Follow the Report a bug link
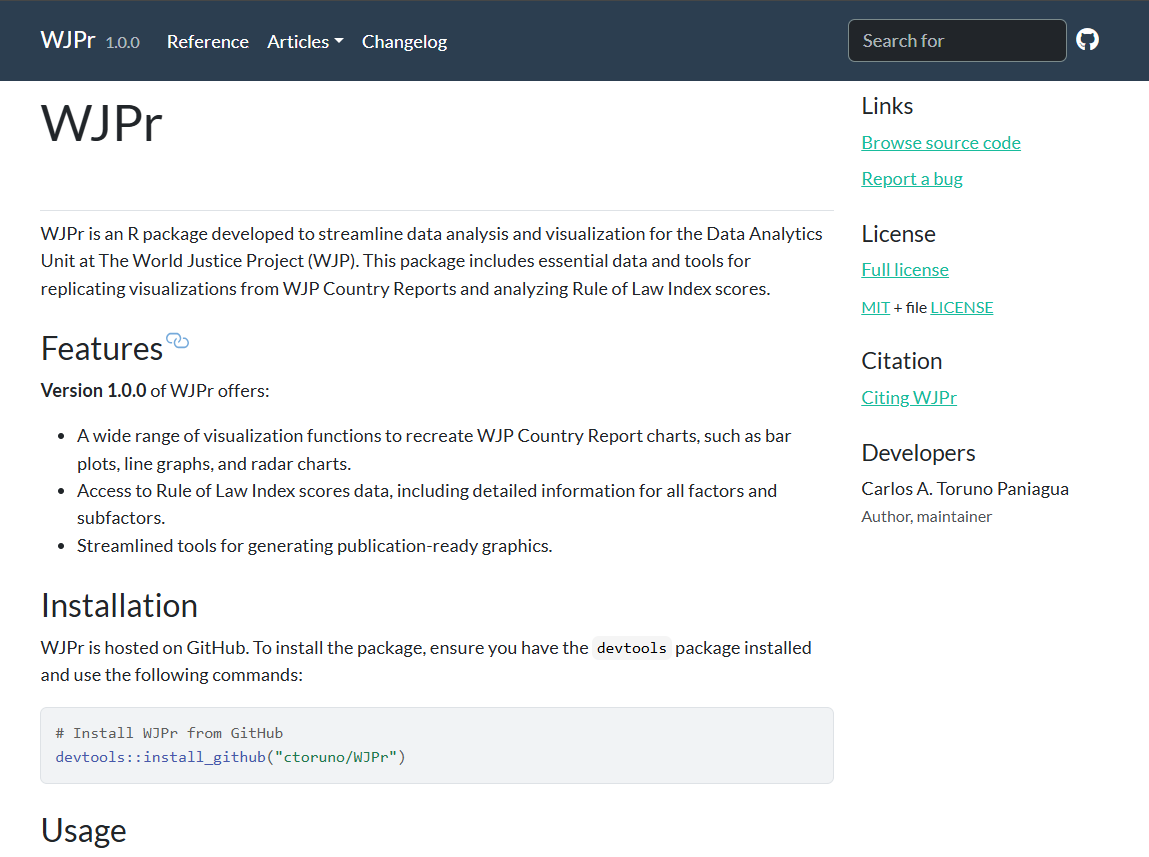The image size is (1149, 857). coord(912,179)
